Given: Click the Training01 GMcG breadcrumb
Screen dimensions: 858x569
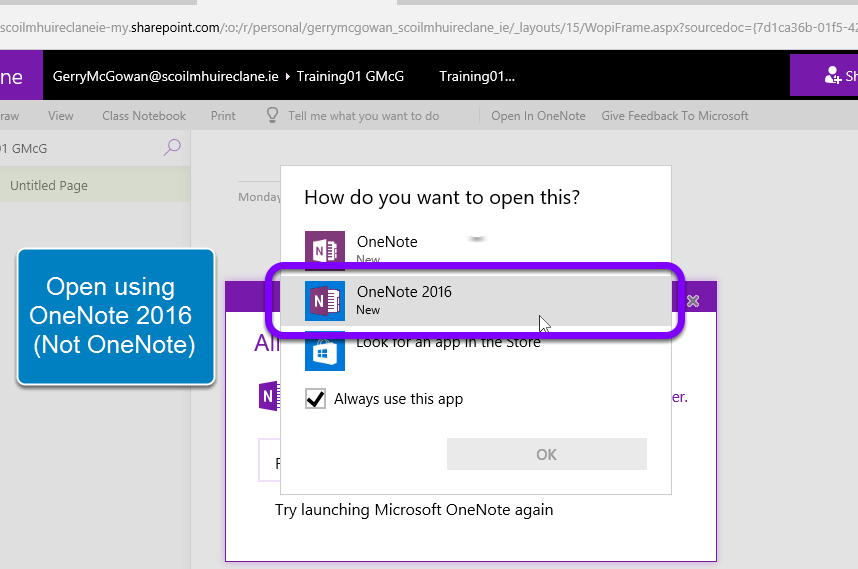Looking at the screenshot, I should click(x=350, y=76).
